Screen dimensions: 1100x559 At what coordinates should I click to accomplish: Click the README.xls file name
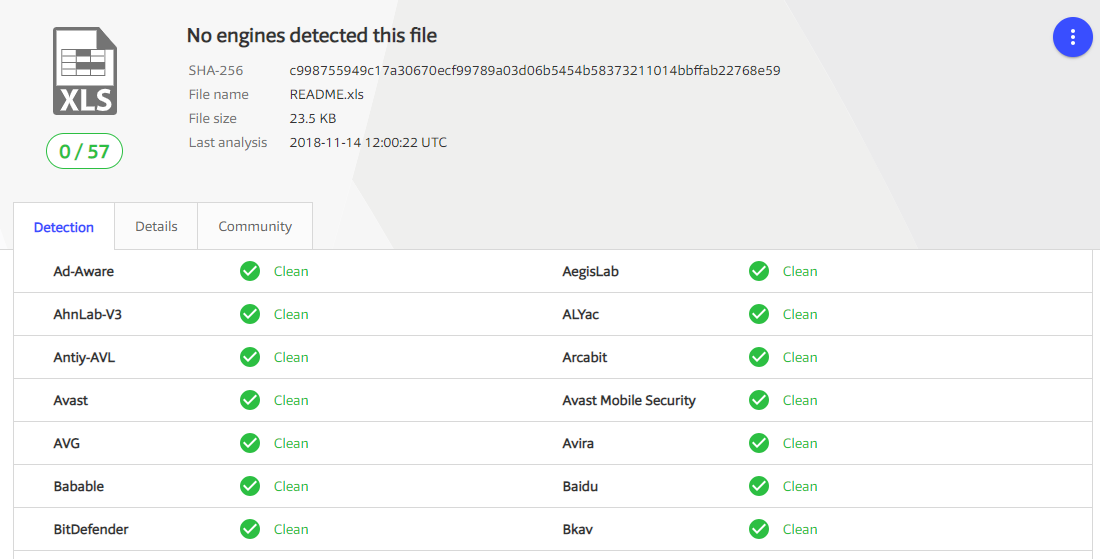(327, 94)
